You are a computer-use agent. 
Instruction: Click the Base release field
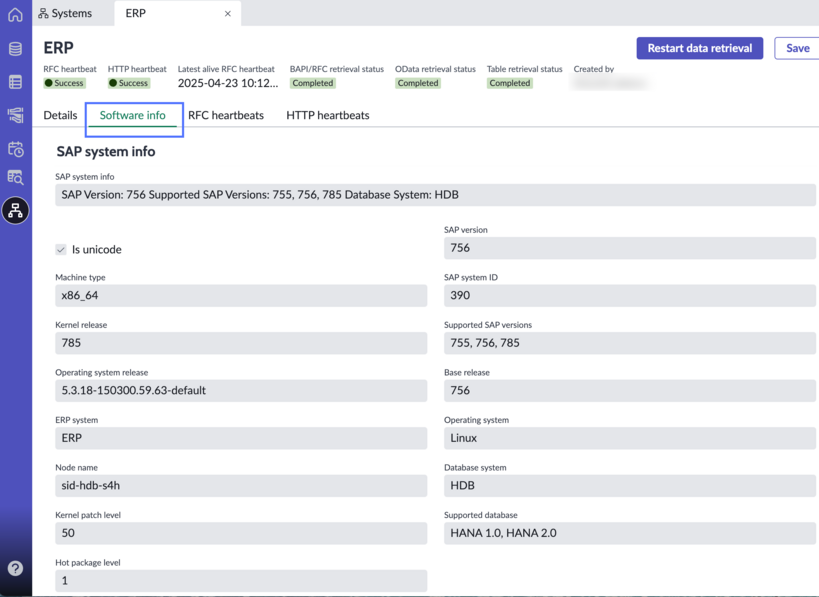(x=629, y=391)
